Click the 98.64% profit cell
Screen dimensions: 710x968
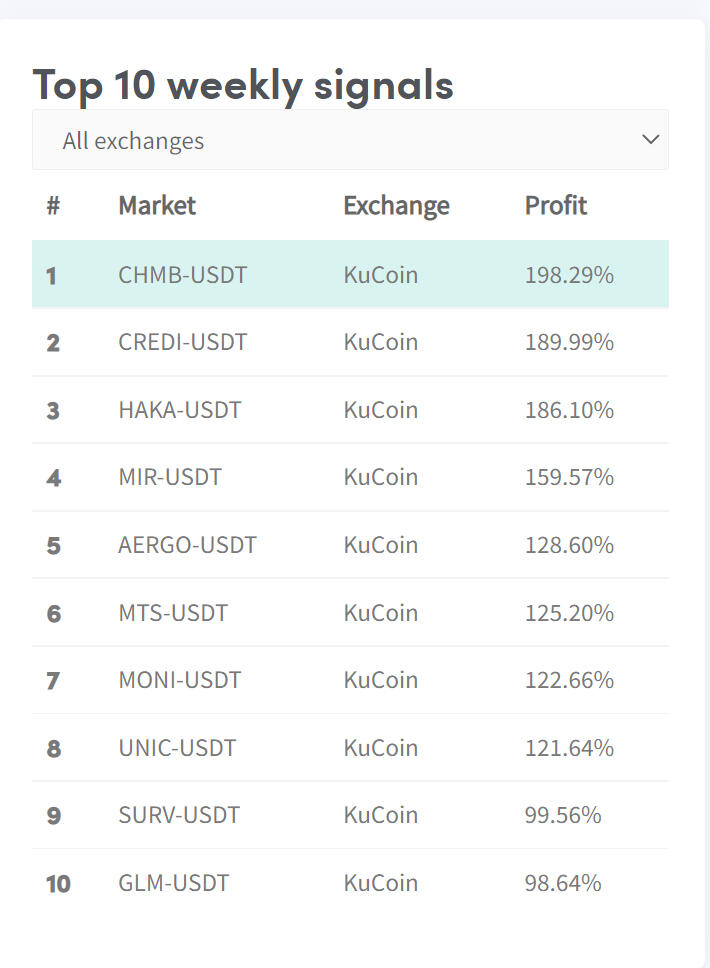(563, 883)
